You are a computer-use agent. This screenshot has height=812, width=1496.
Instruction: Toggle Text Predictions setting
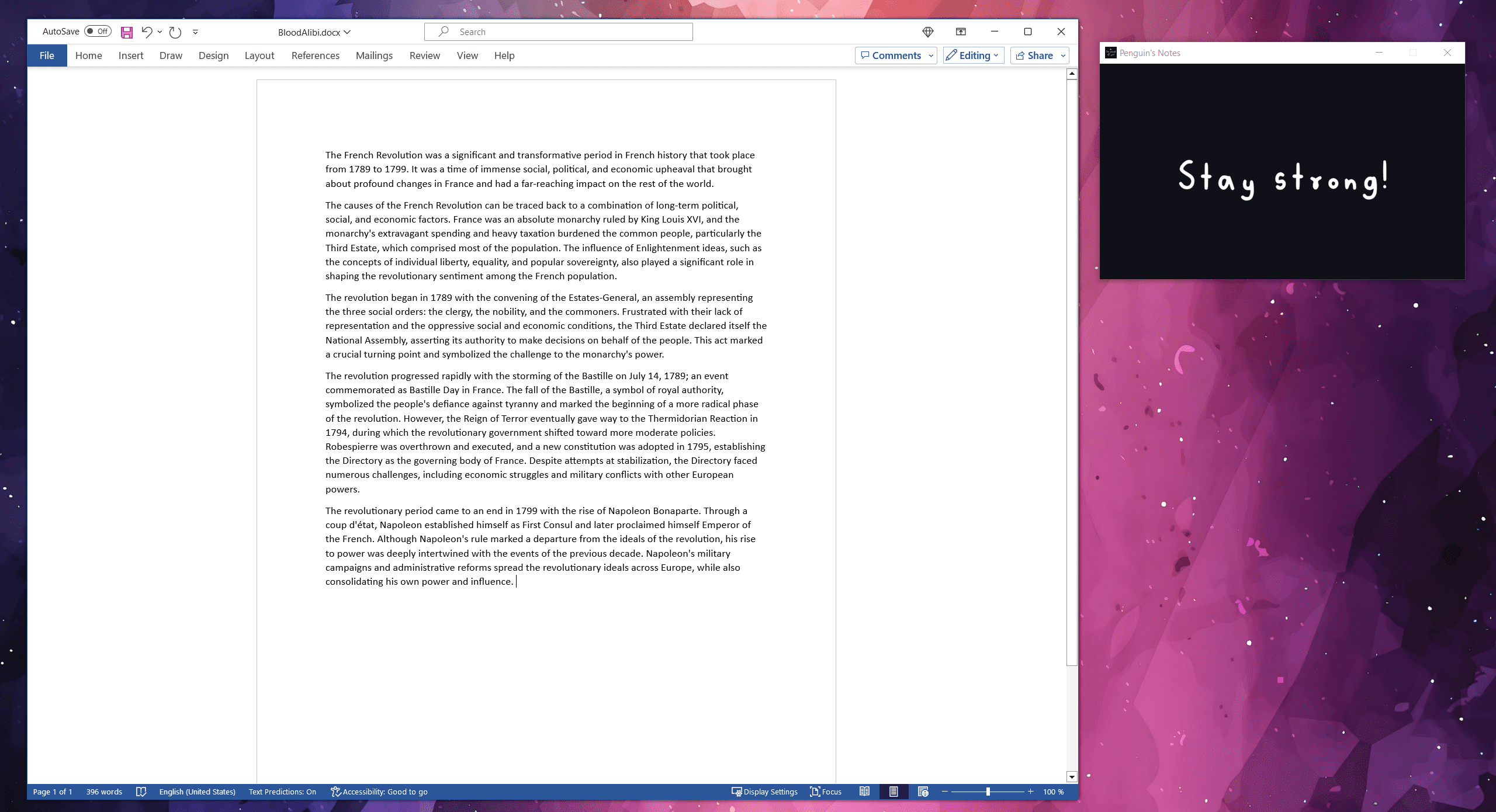(282, 792)
